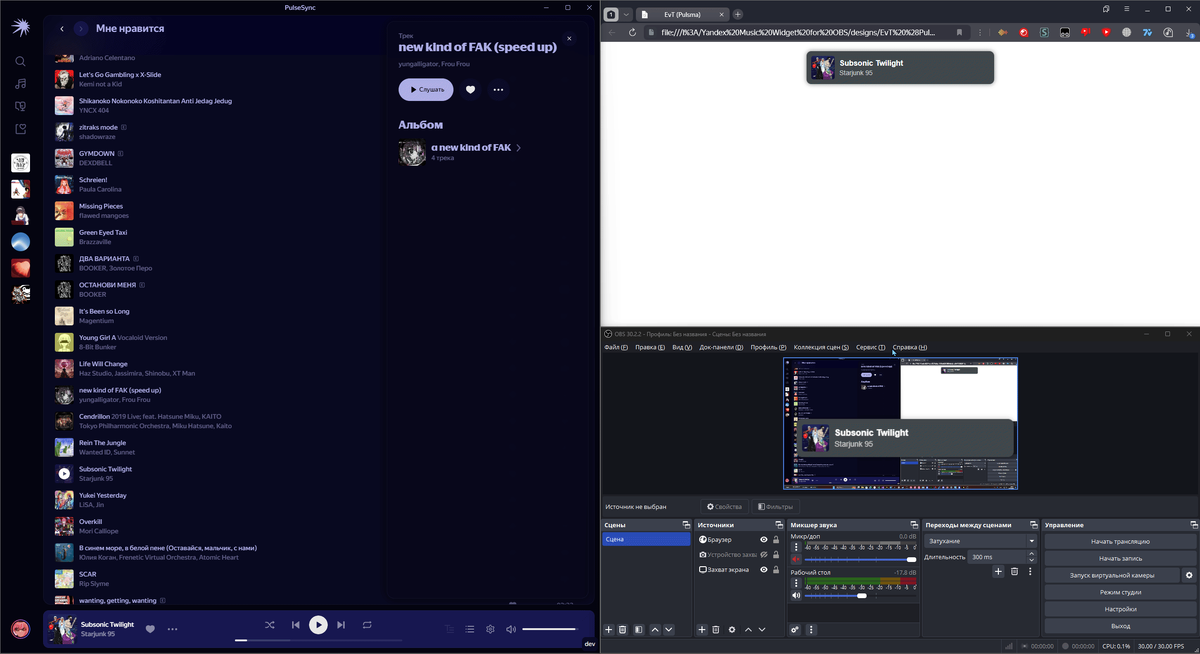Image resolution: width=1200 pixels, height=654 pixels.
Task: Toggle visibility of Браузер source
Action: tap(764, 540)
